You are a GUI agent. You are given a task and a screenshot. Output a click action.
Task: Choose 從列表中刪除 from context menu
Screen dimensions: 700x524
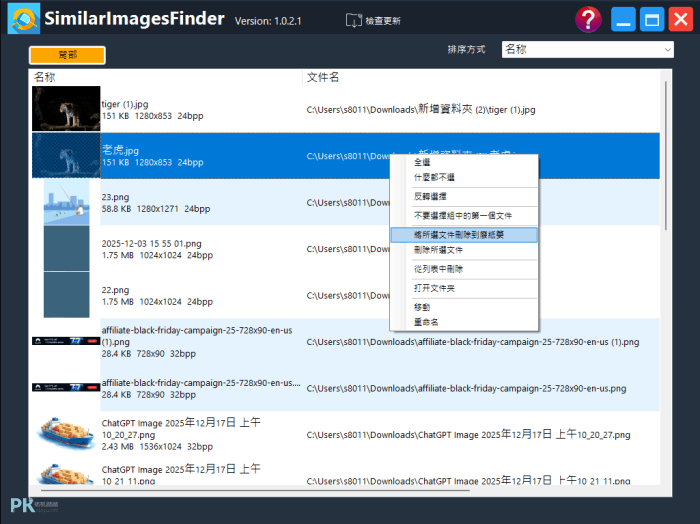[464, 269]
